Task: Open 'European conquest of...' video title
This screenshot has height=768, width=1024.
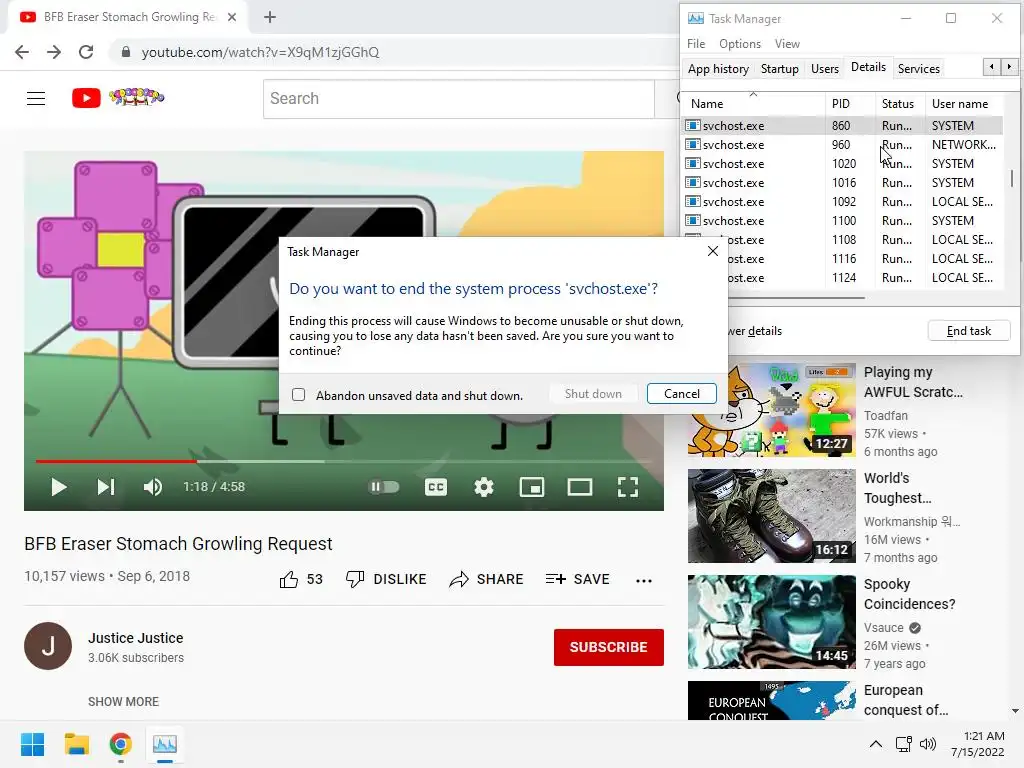Action: pyautogui.click(x=906, y=700)
